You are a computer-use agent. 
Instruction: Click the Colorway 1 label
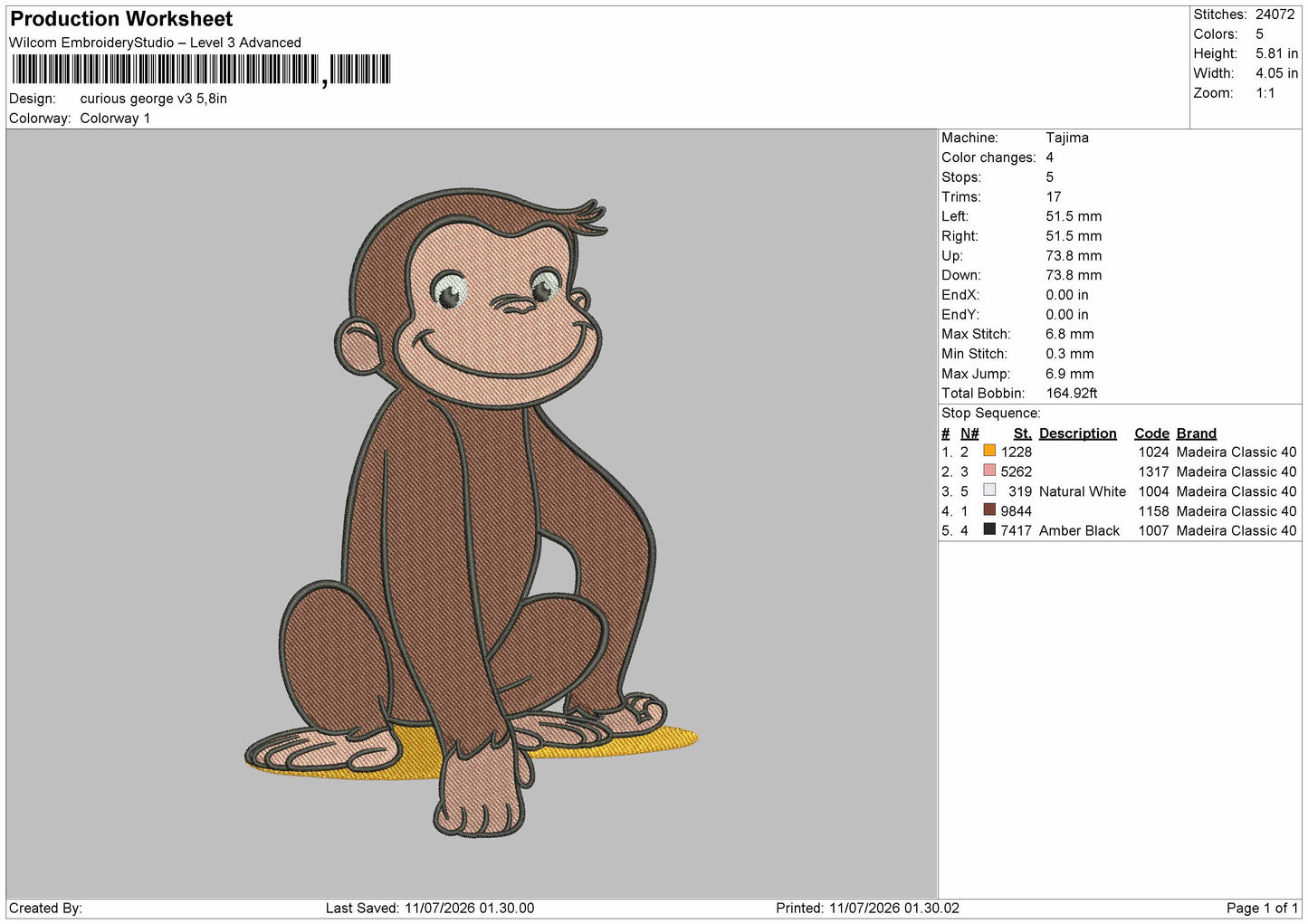point(115,119)
